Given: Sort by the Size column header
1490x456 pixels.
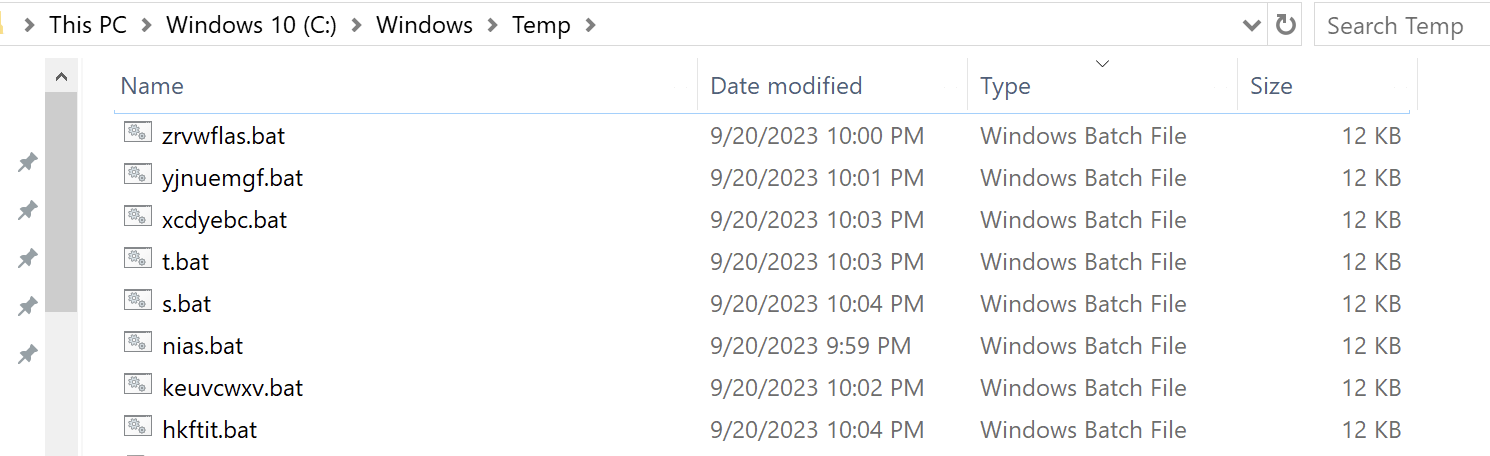Looking at the screenshot, I should coord(1271,86).
